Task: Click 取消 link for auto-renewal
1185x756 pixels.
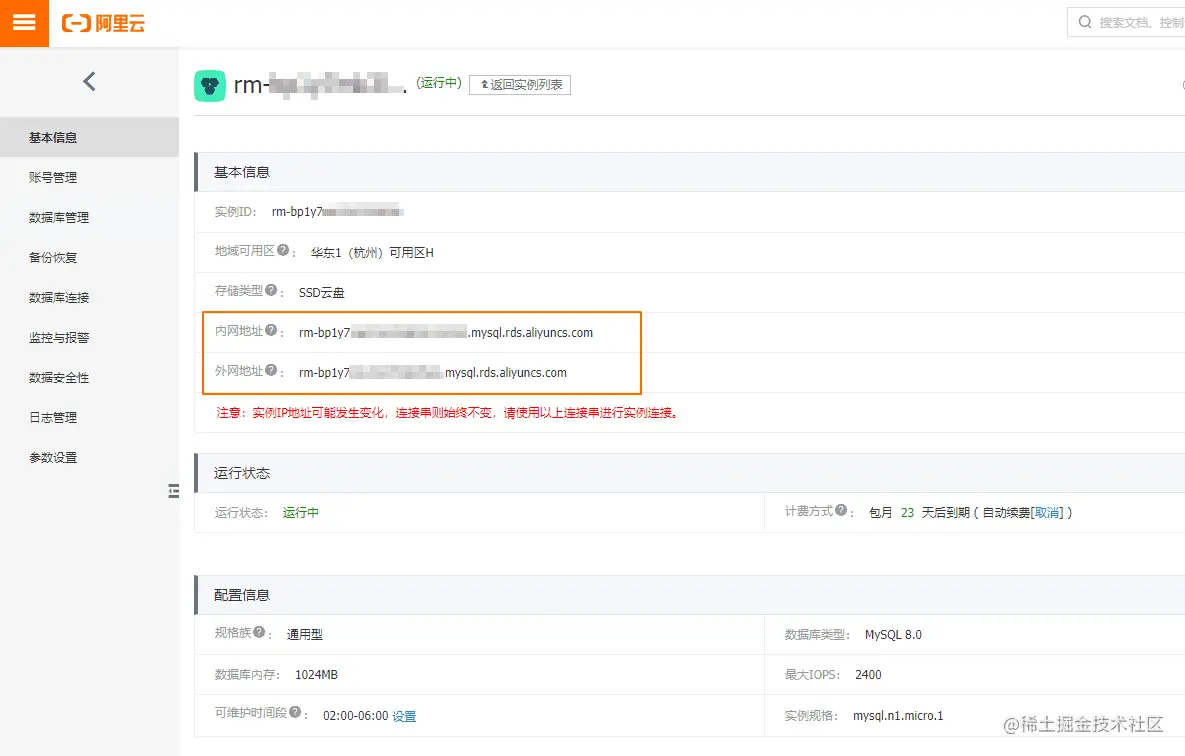Action: click(1047, 513)
